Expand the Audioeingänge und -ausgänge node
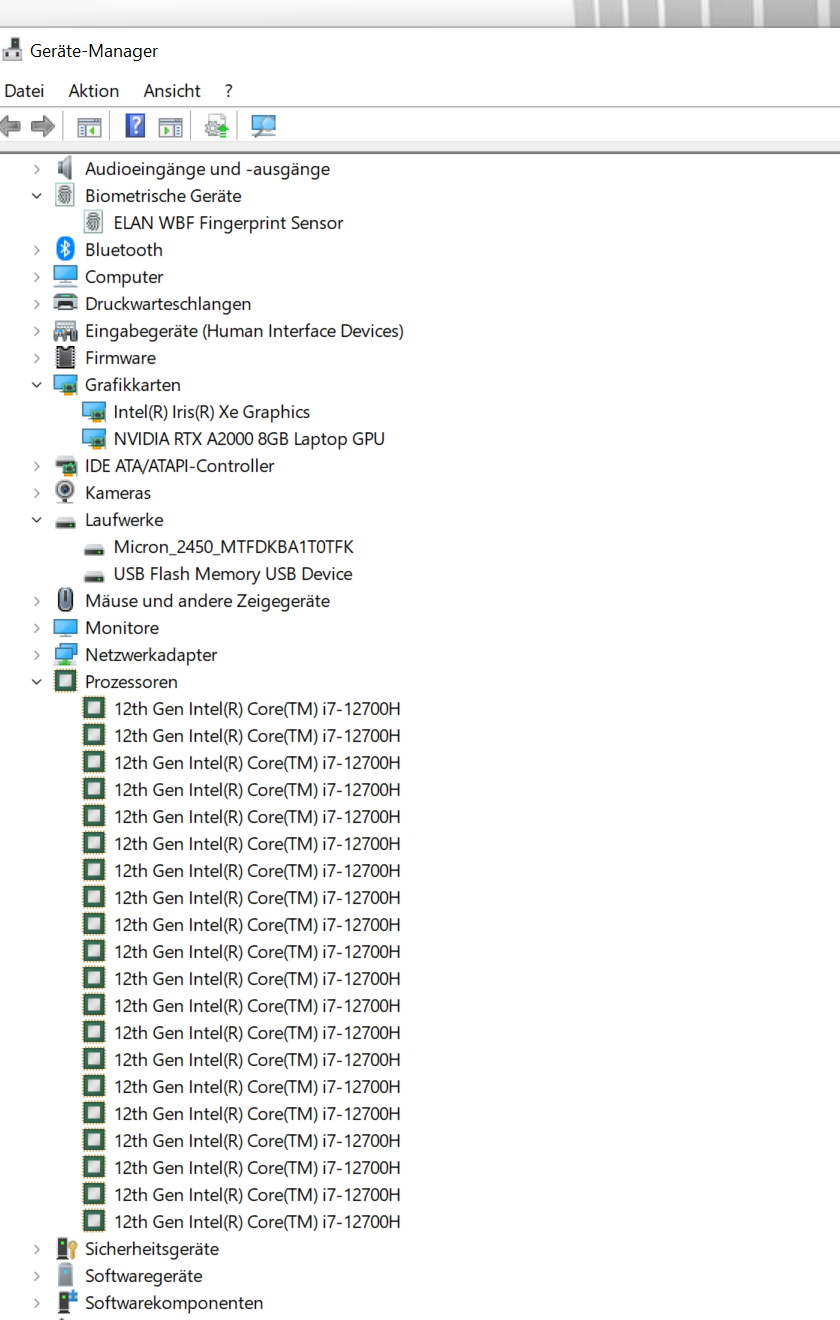The height and width of the screenshot is (1320, 840). click(x=37, y=169)
